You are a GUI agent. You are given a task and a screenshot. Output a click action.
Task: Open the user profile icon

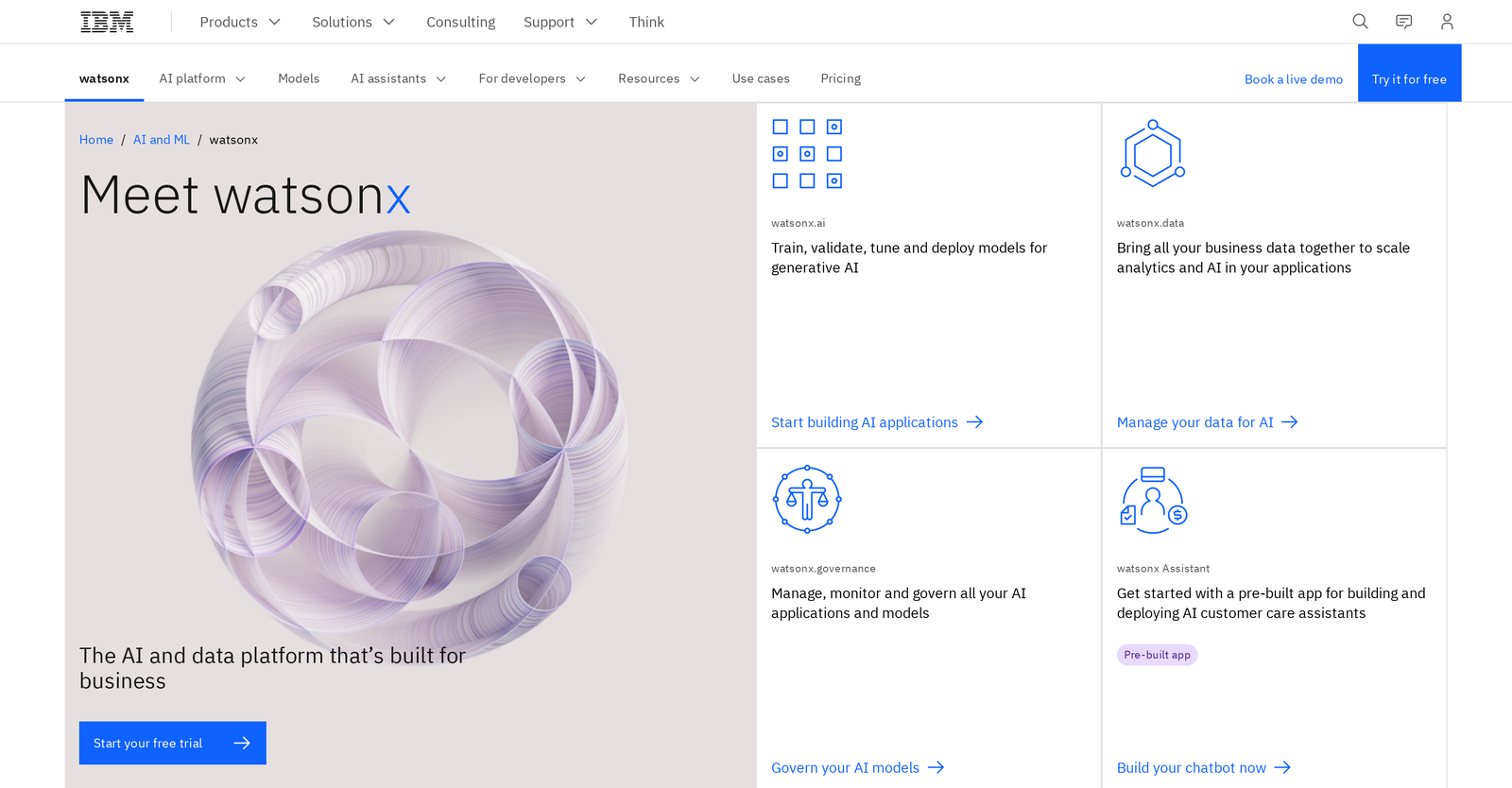click(x=1447, y=22)
